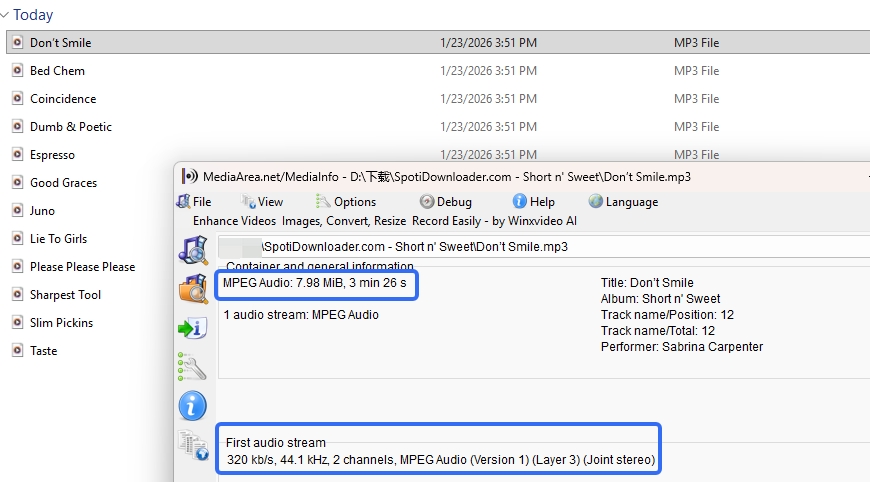Screen dimensions: 870x482
Task: Click the 320 kb/s audio stream details line
Action: 441,460
